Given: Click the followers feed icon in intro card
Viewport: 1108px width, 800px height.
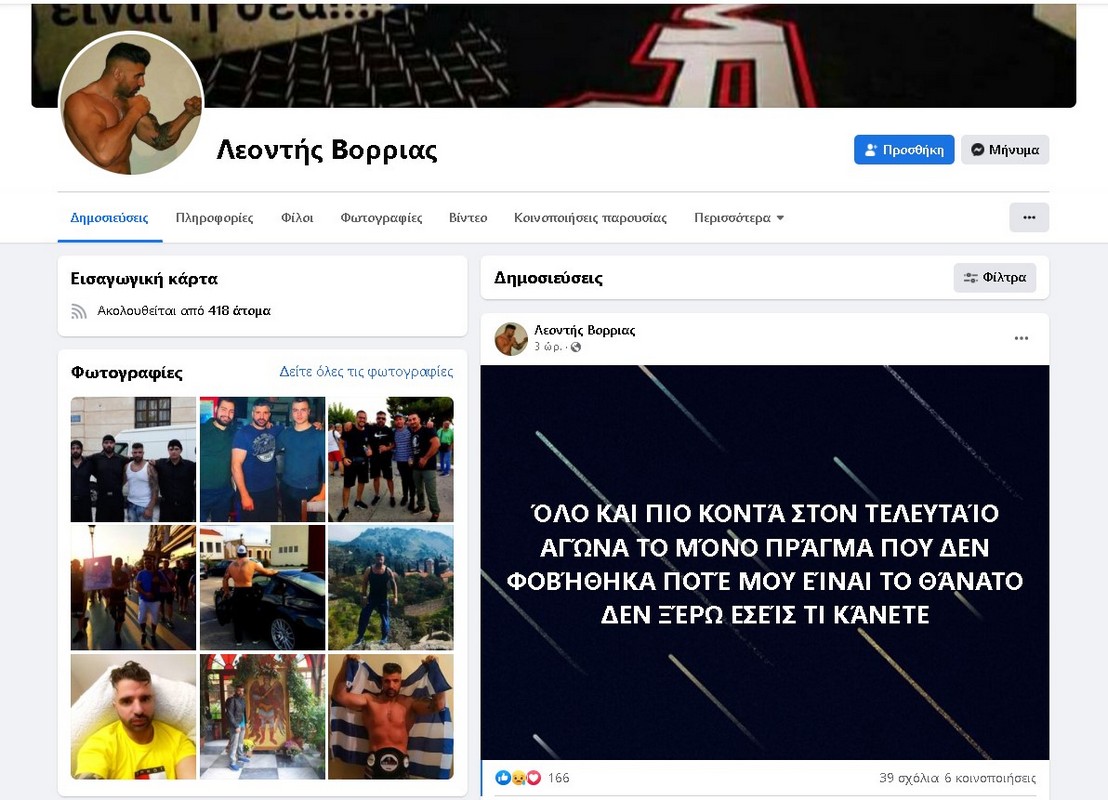Looking at the screenshot, I should pyautogui.click(x=79, y=311).
